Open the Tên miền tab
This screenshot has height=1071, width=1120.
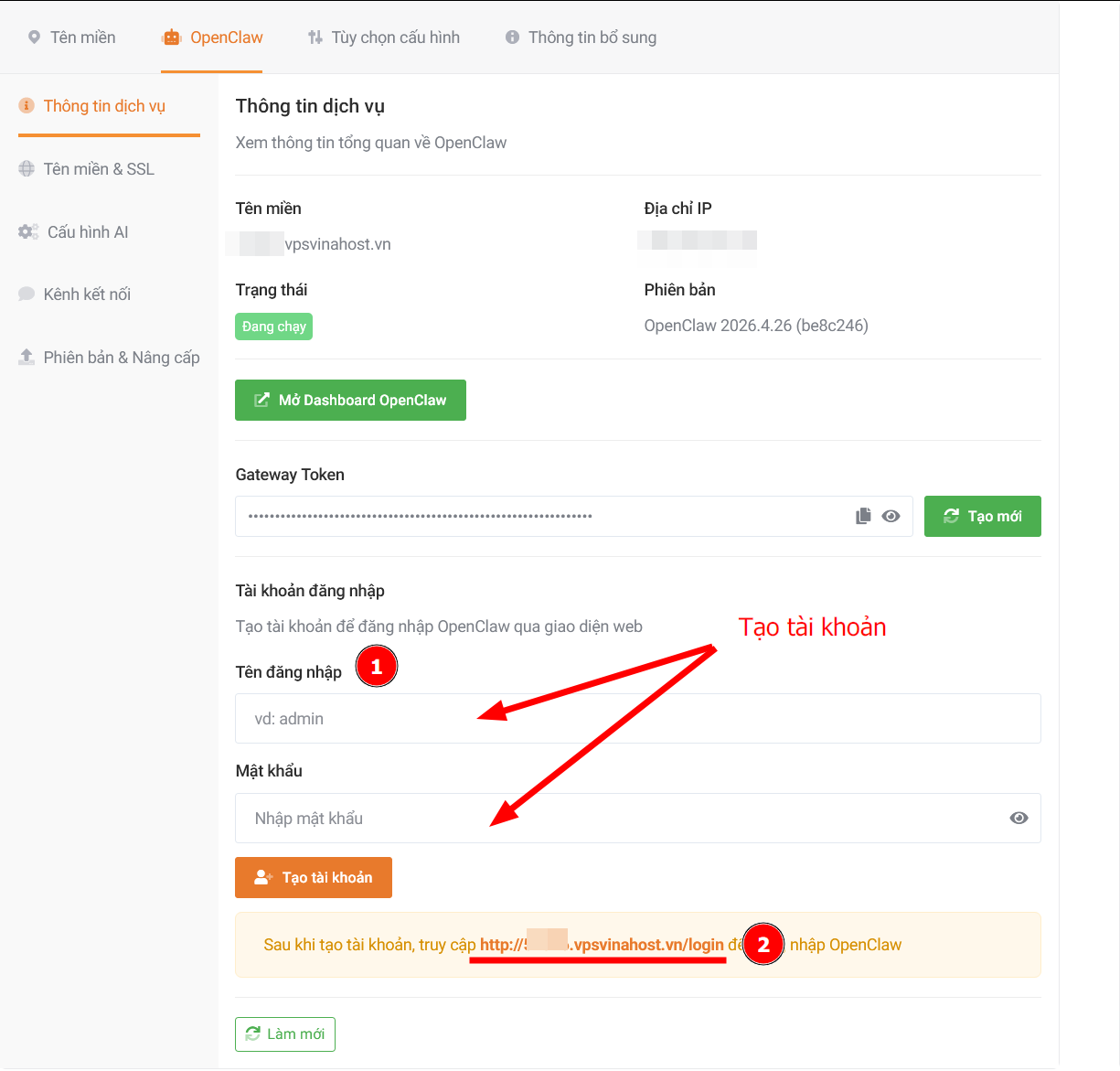(x=71, y=37)
